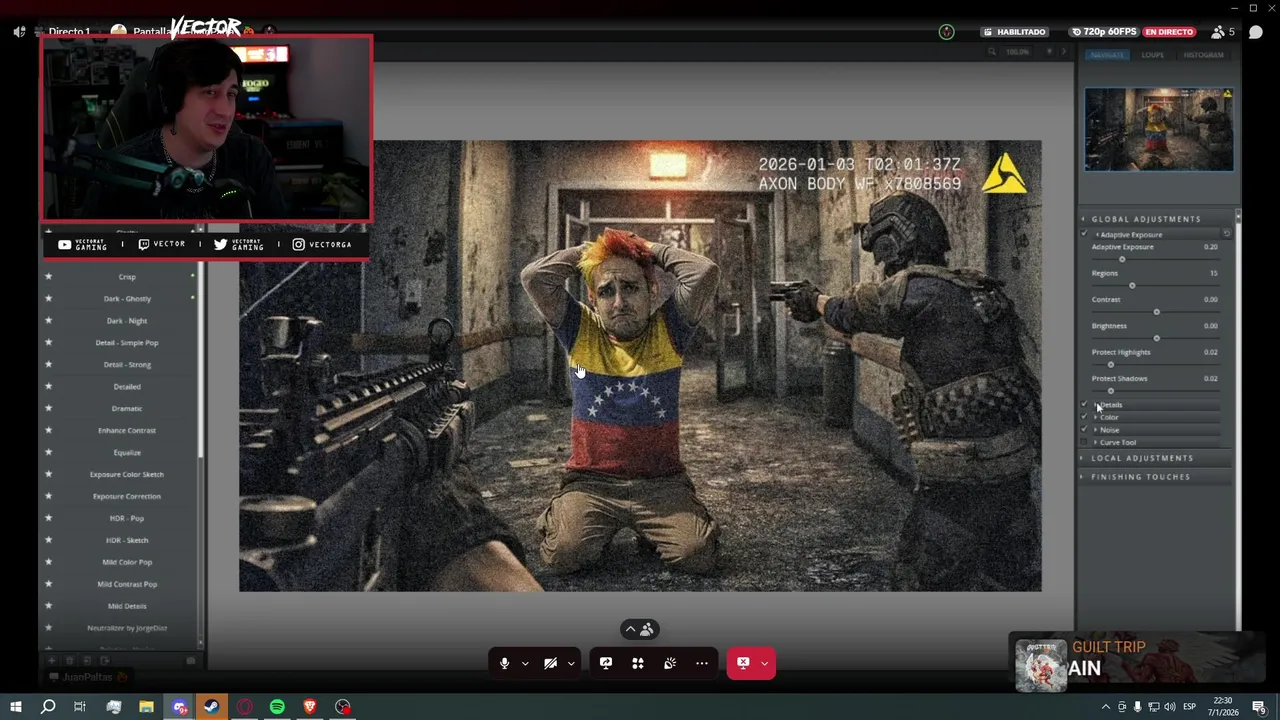Toggle the Noise checkbox

1084,430
